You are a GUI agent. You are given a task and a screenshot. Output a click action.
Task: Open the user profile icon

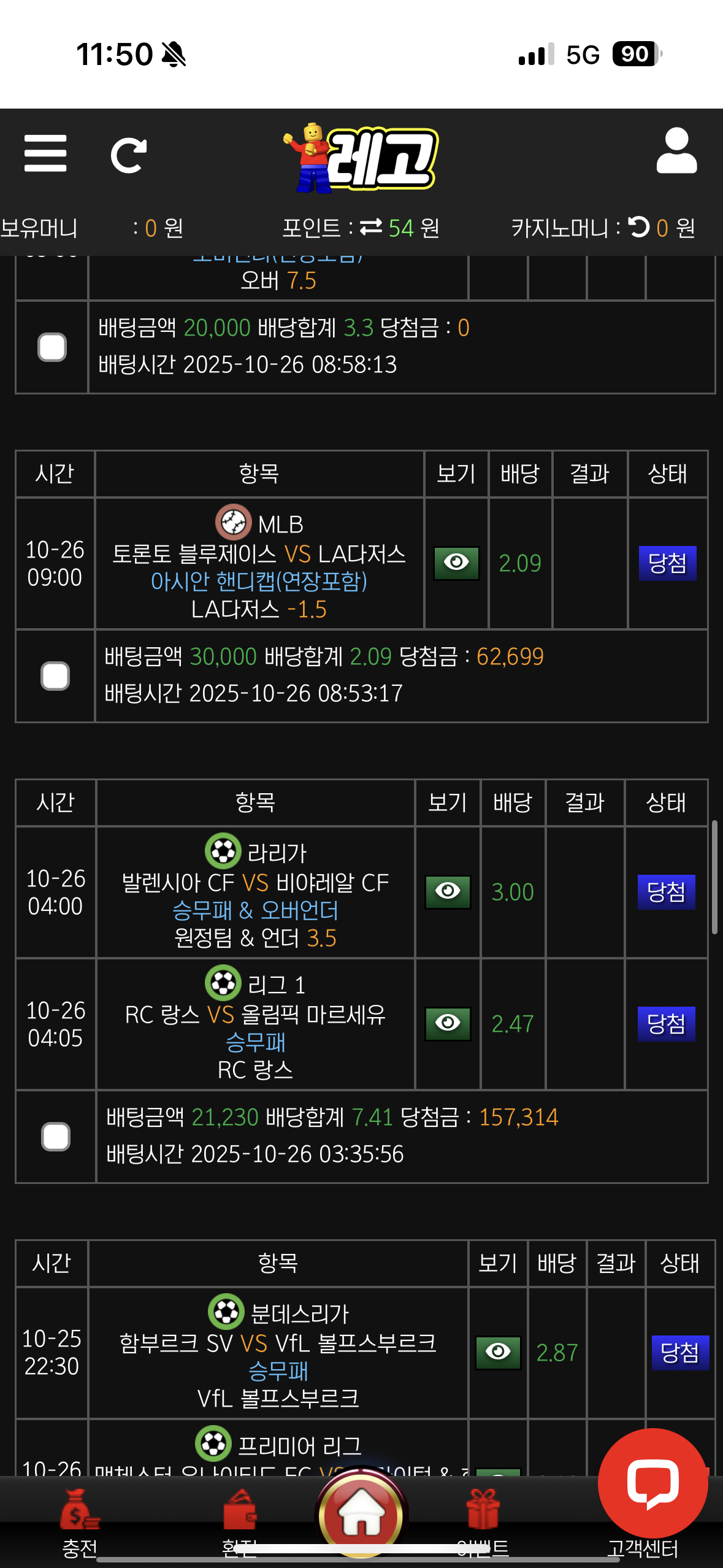[676, 152]
